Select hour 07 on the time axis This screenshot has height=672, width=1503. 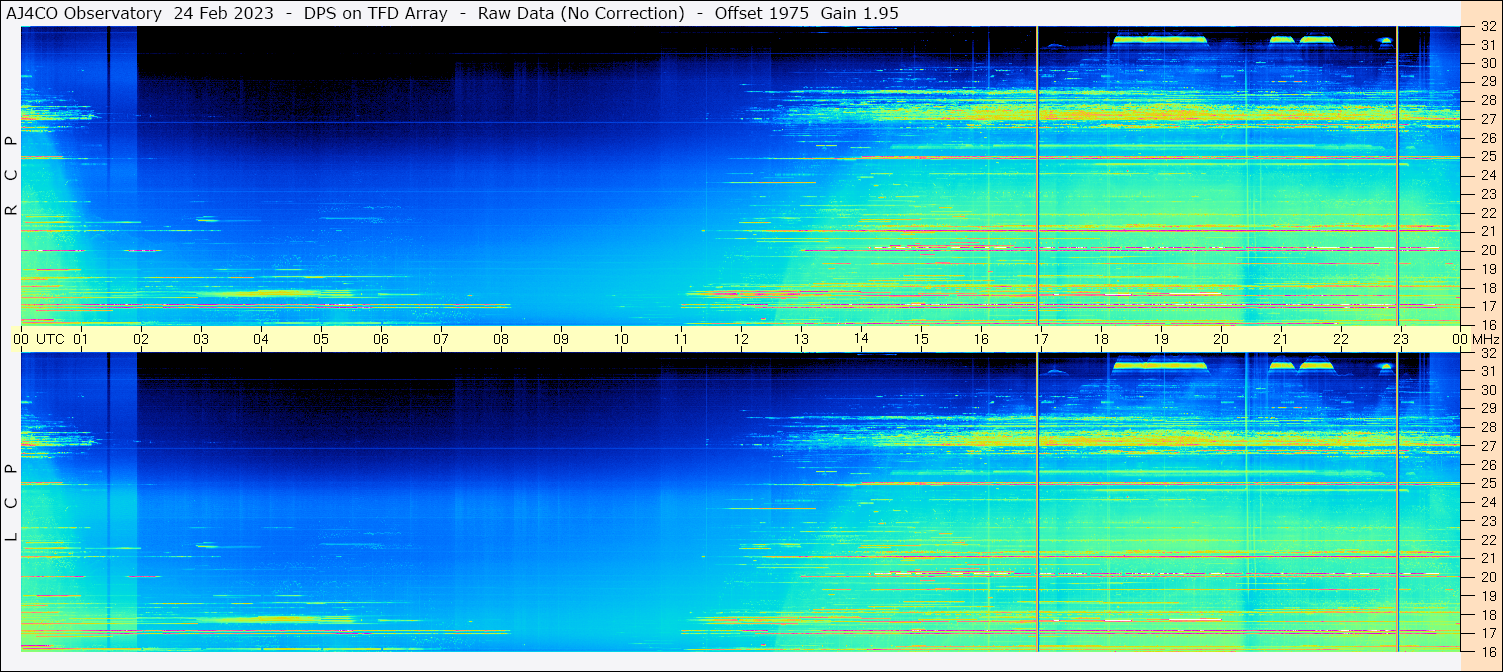[x=441, y=339]
